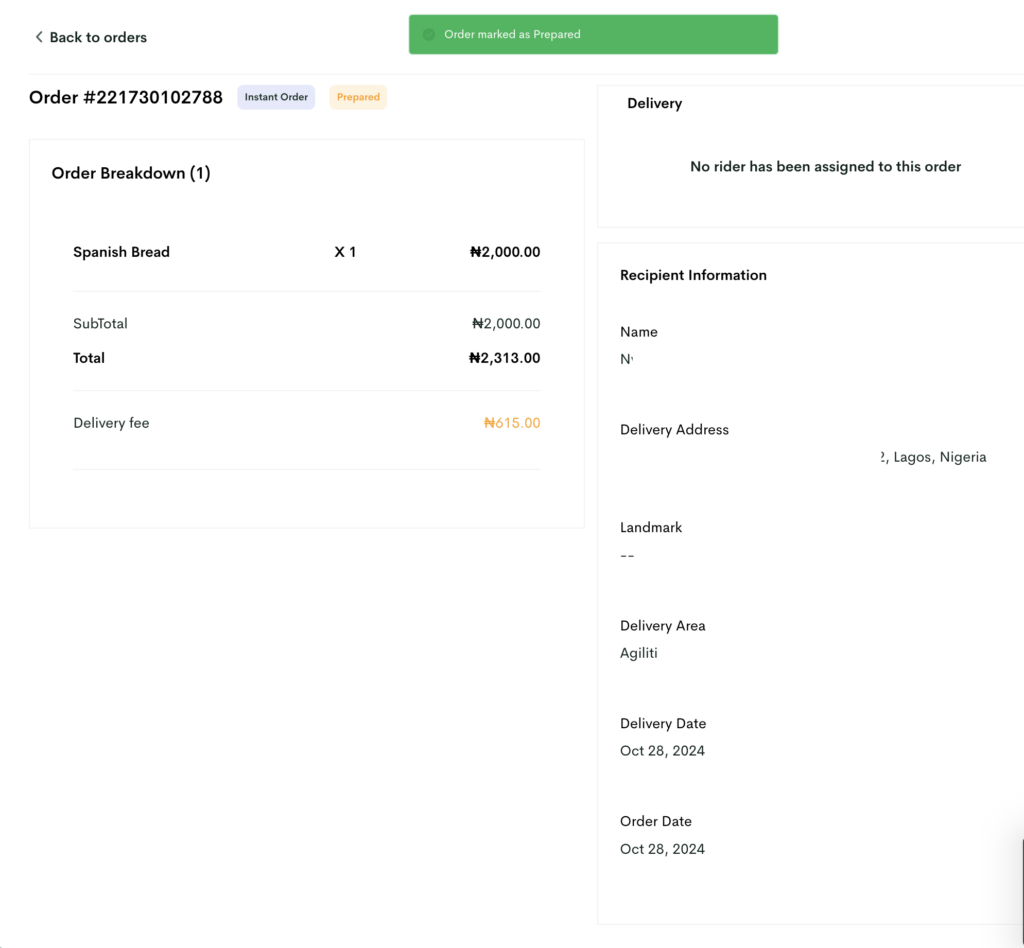Click the Landmark empty value dashes
The height and width of the screenshot is (948, 1024).
click(x=627, y=556)
